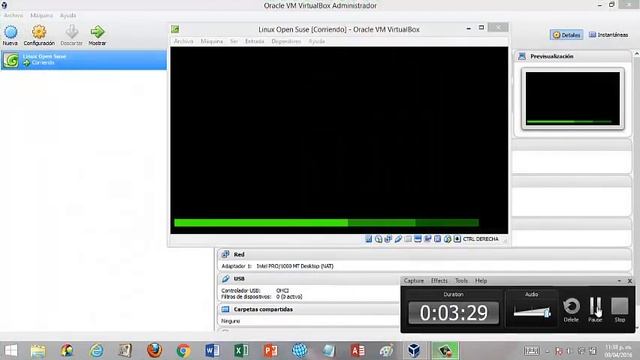Stop the screen recording
This screenshot has width=640, height=360.
[620, 310]
